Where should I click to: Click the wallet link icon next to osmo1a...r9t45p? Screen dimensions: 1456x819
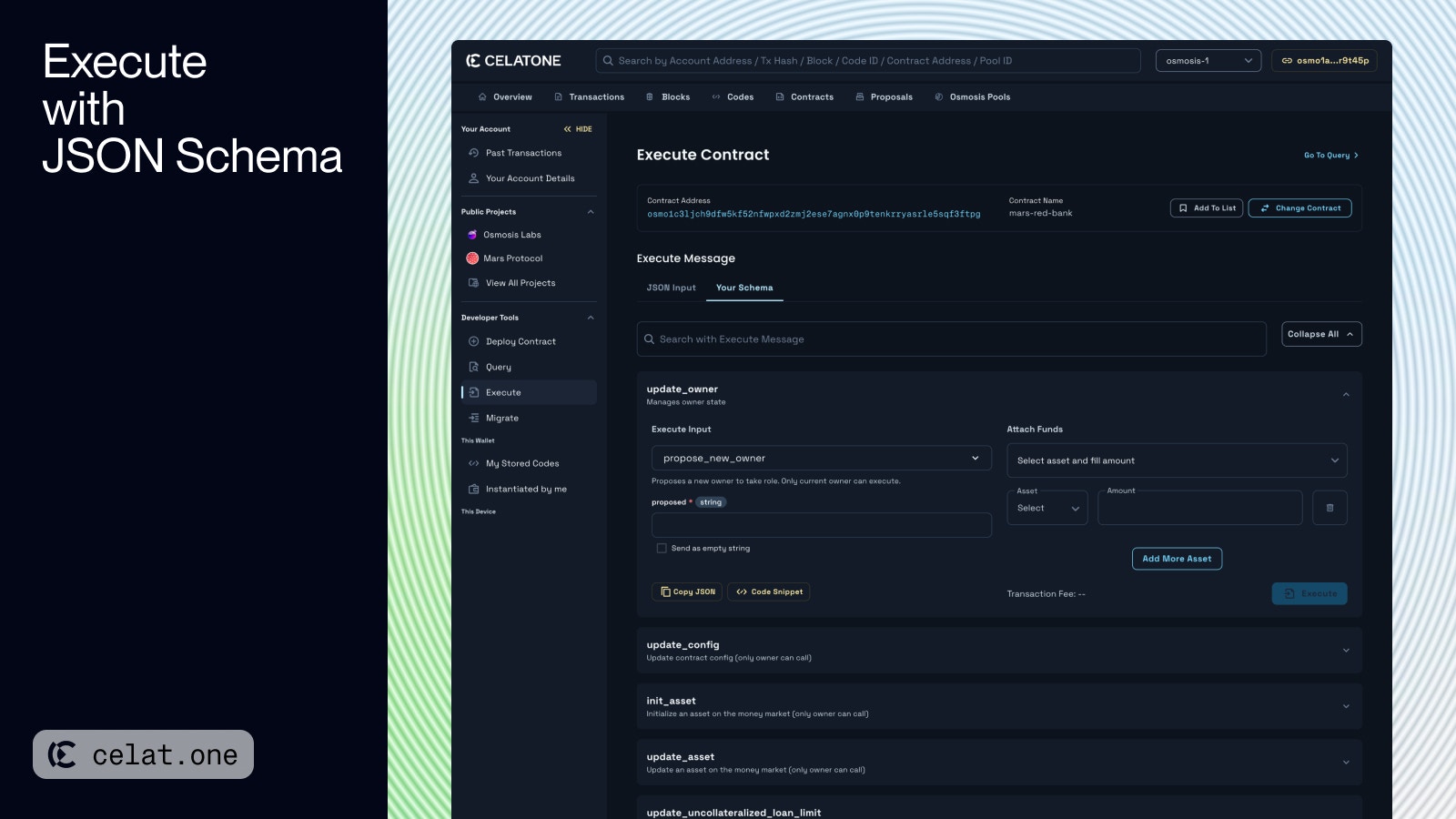pyautogui.click(x=1287, y=61)
